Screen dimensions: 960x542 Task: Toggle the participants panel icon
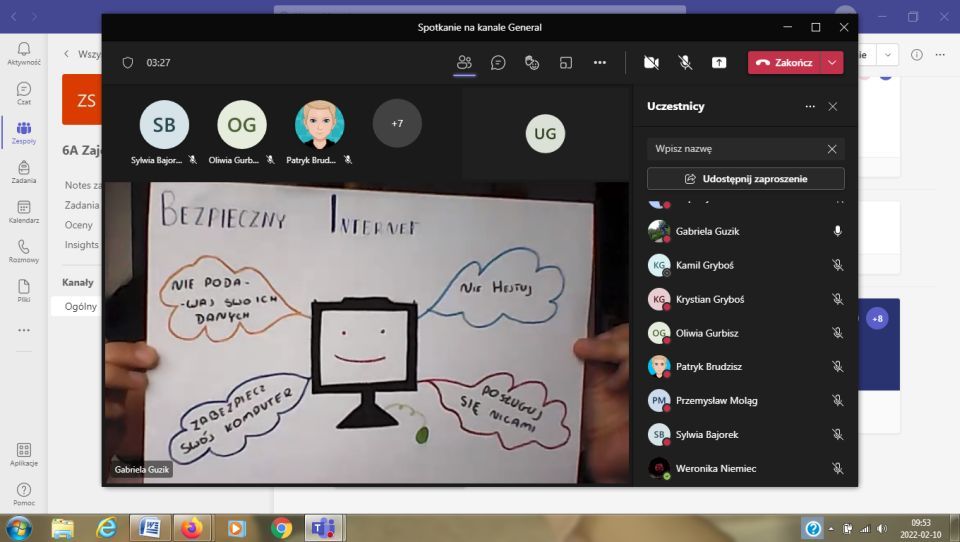pos(464,62)
